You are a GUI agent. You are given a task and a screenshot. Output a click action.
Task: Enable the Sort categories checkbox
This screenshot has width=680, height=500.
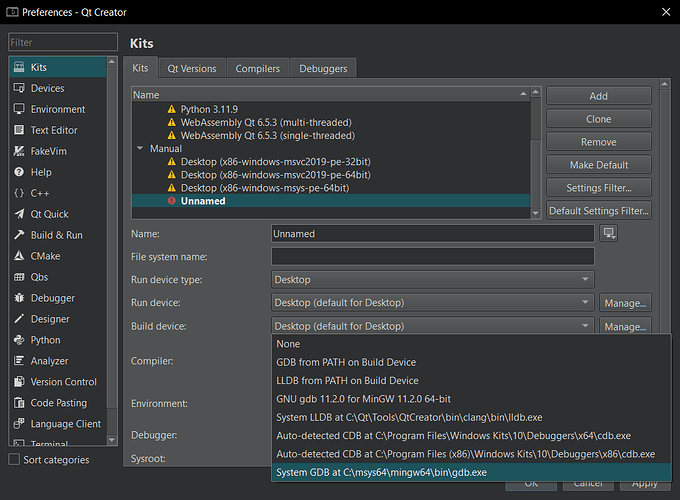point(14,460)
